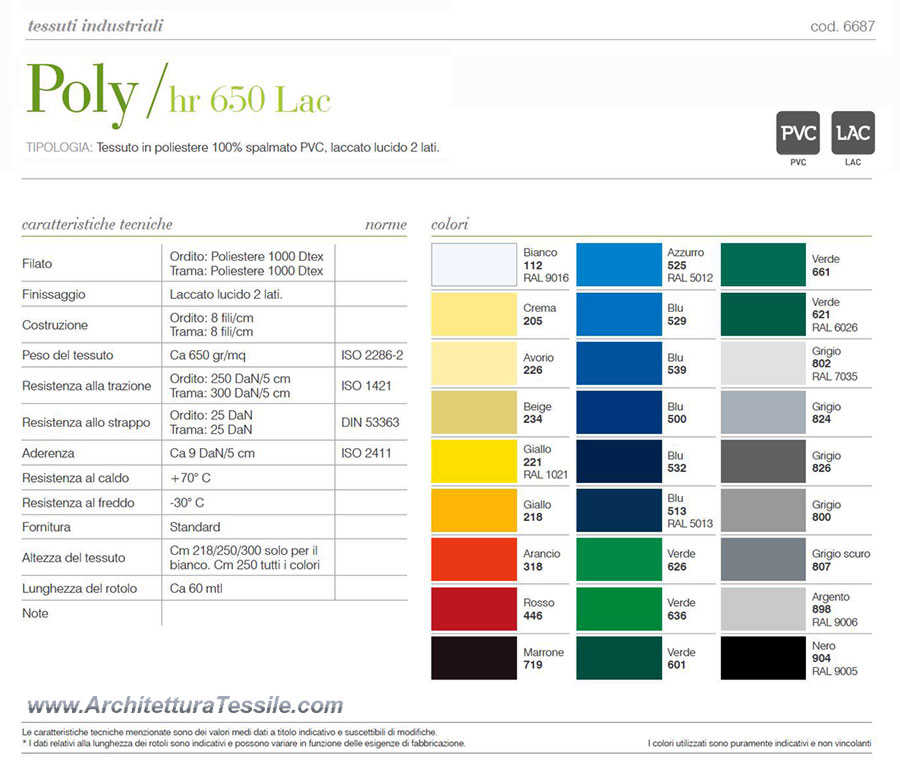
Task: Pick the Giallo 221 RAL 1021 swatch
Action: [474, 462]
